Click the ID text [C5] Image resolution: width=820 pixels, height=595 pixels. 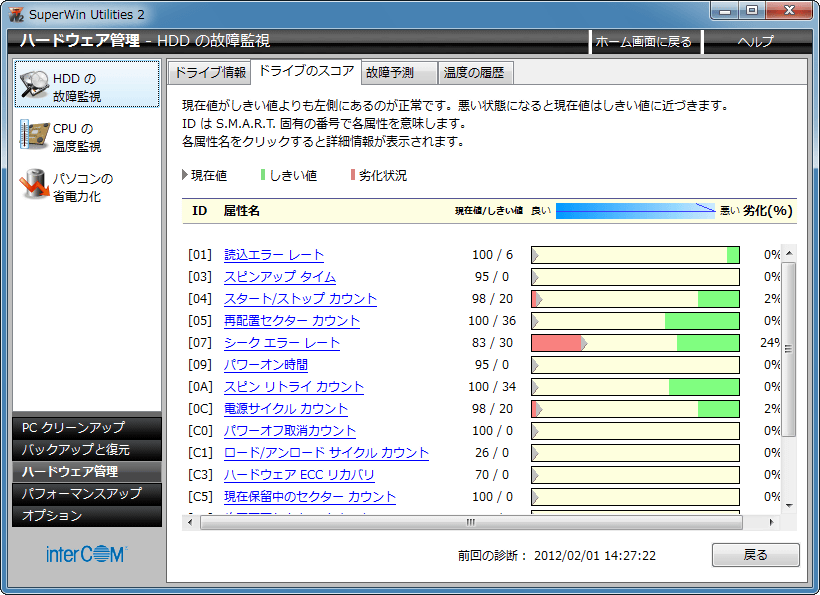200,496
